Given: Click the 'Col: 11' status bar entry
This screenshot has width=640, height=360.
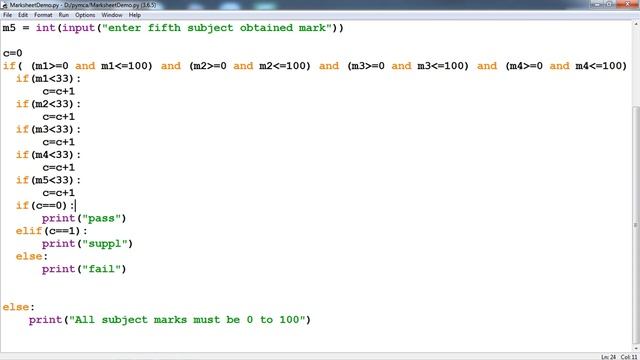Looking at the screenshot, I should click(x=629, y=357).
